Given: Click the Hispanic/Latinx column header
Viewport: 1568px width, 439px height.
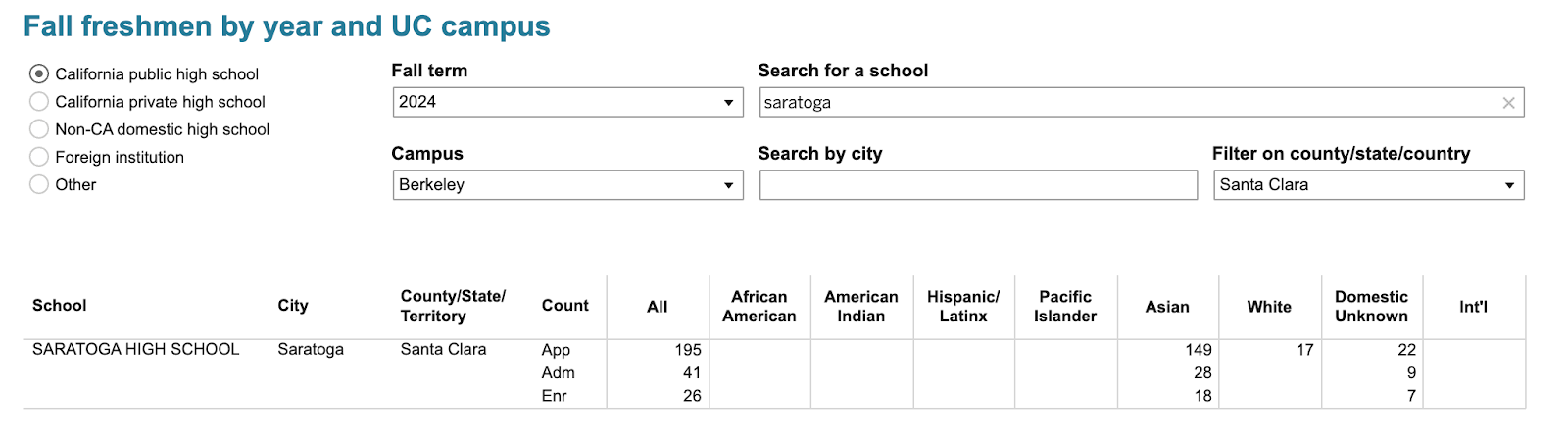Looking at the screenshot, I should click(963, 307).
